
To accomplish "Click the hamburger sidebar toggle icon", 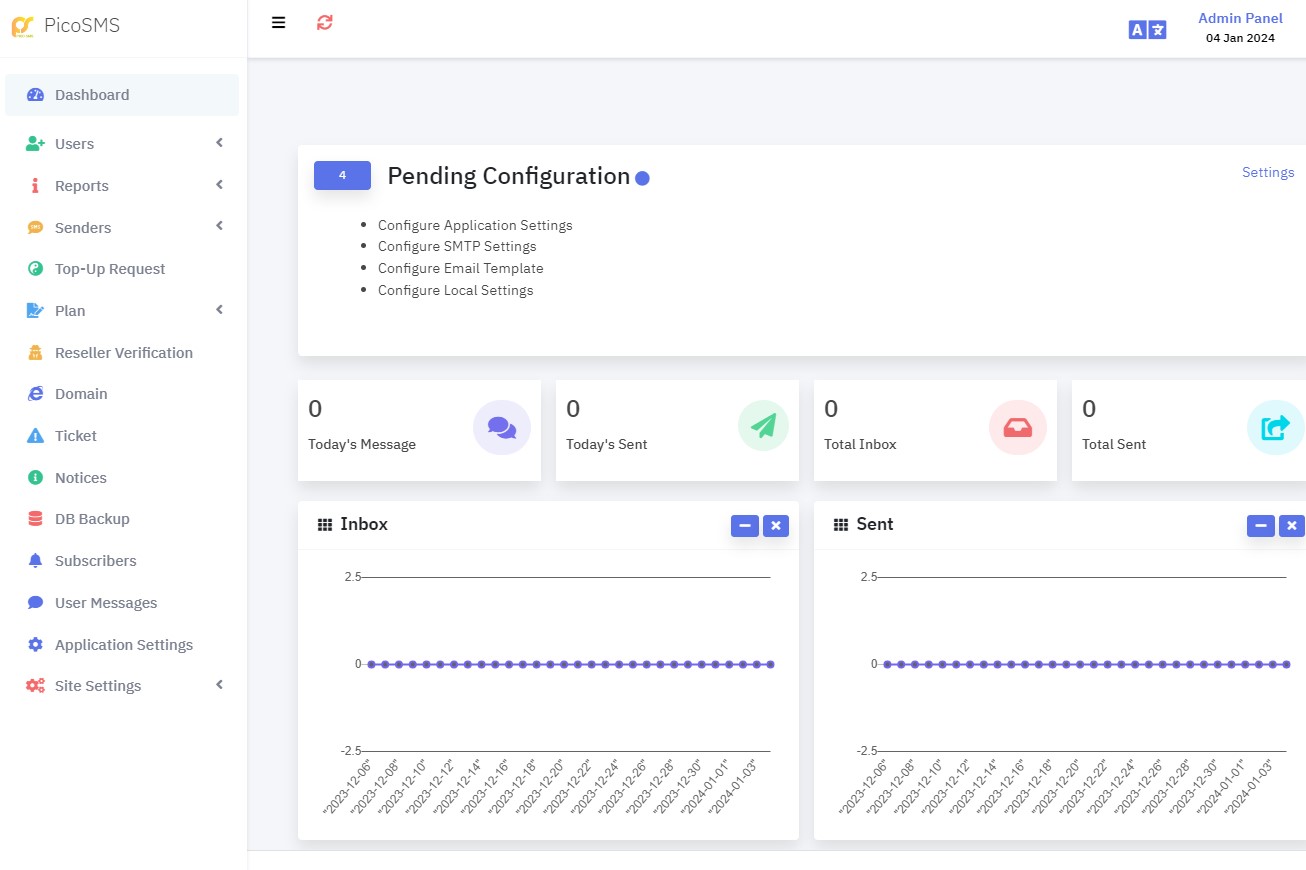I will [278, 22].
